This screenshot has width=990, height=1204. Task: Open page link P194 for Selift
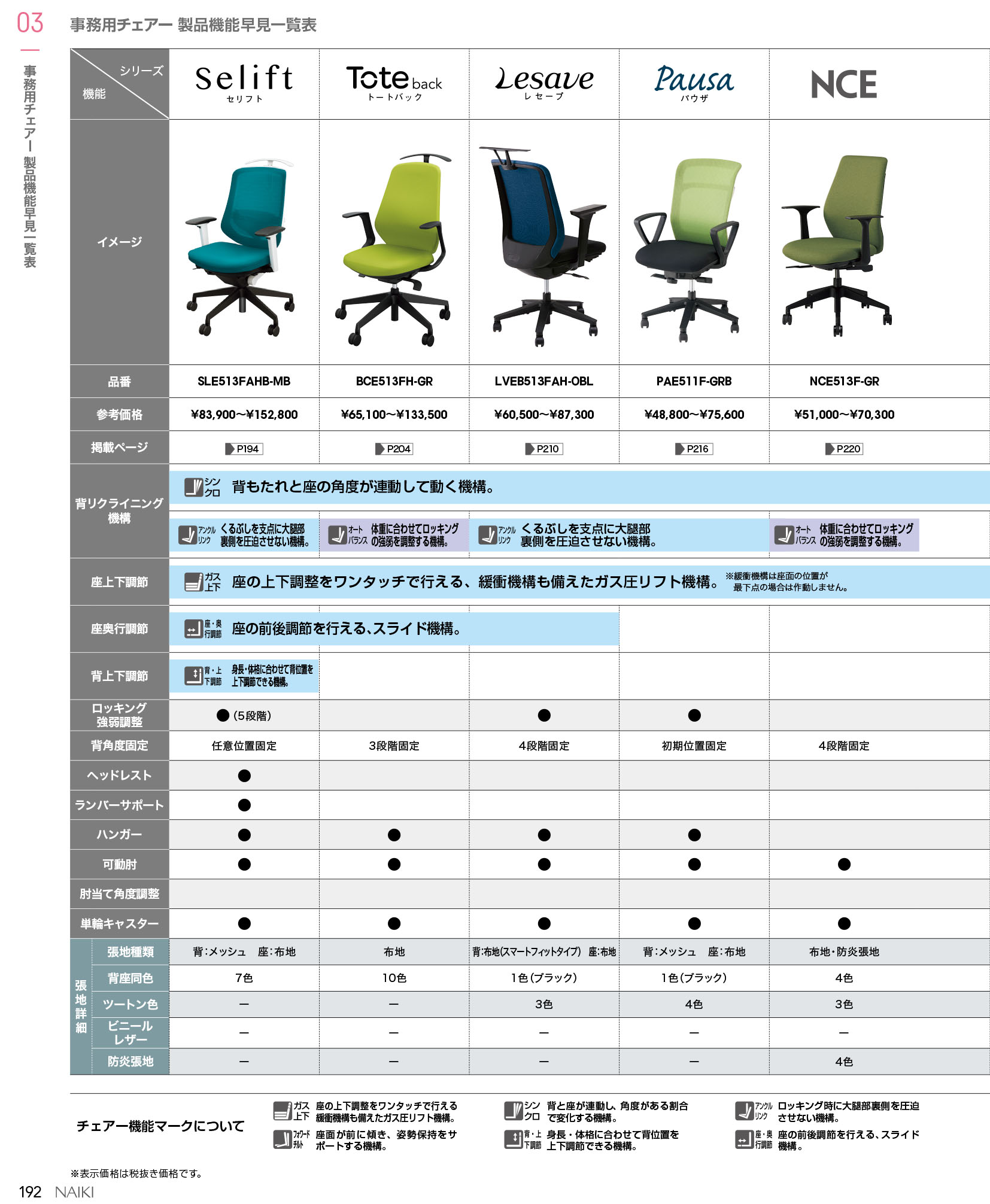(x=244, y=449)
